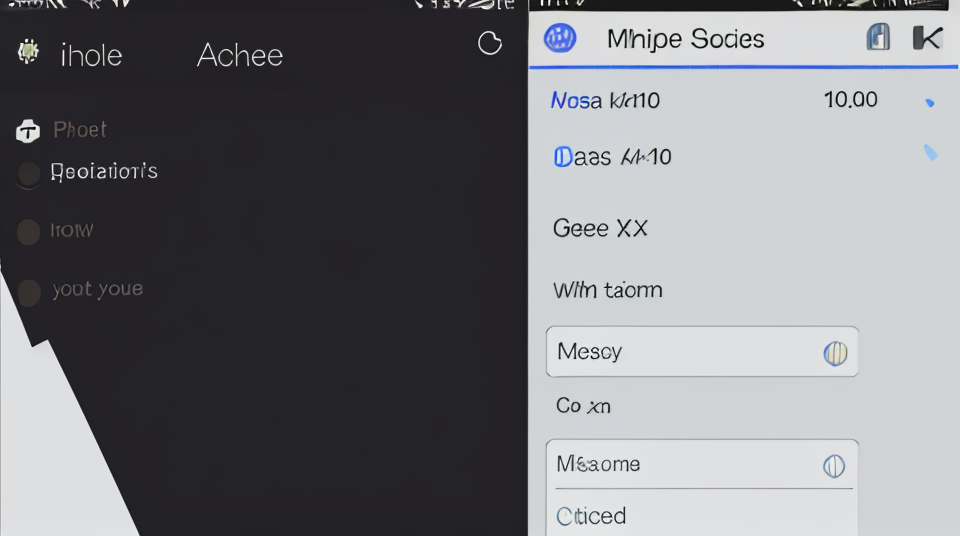
Task: Expand the Daas row blue arrow
Action: point(931,153)
